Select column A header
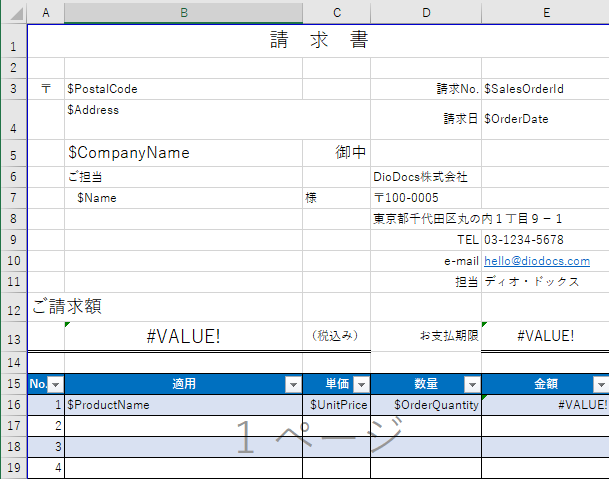 pos(46,13)
